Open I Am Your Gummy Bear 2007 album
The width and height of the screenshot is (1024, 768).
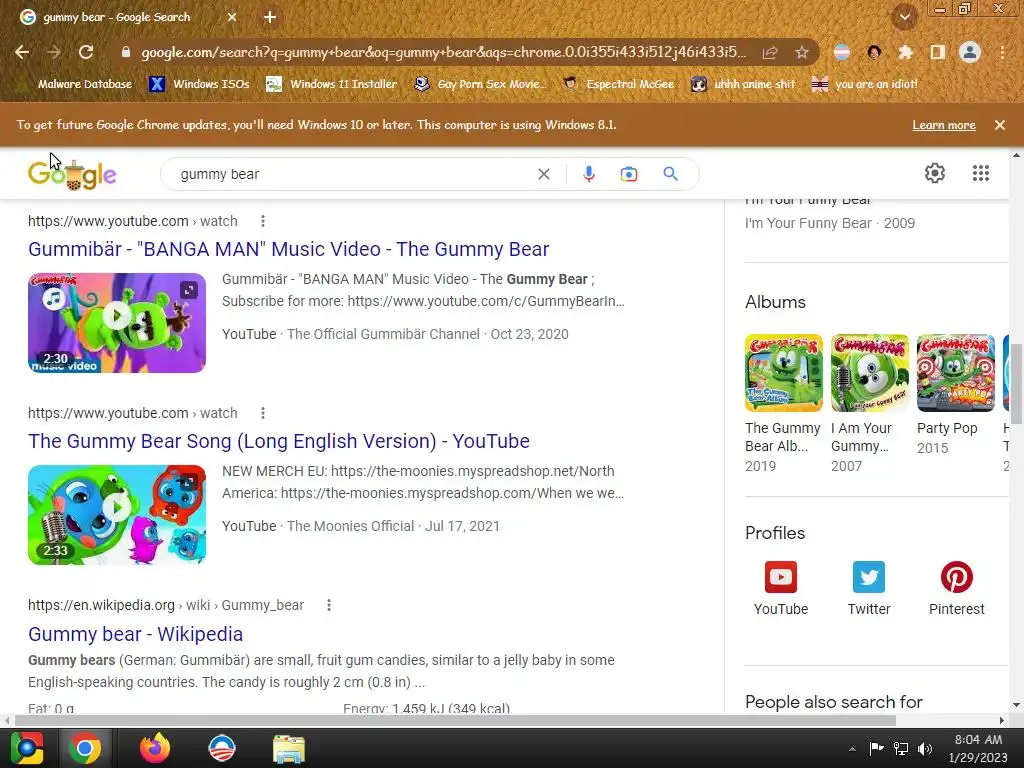[869, 373]
